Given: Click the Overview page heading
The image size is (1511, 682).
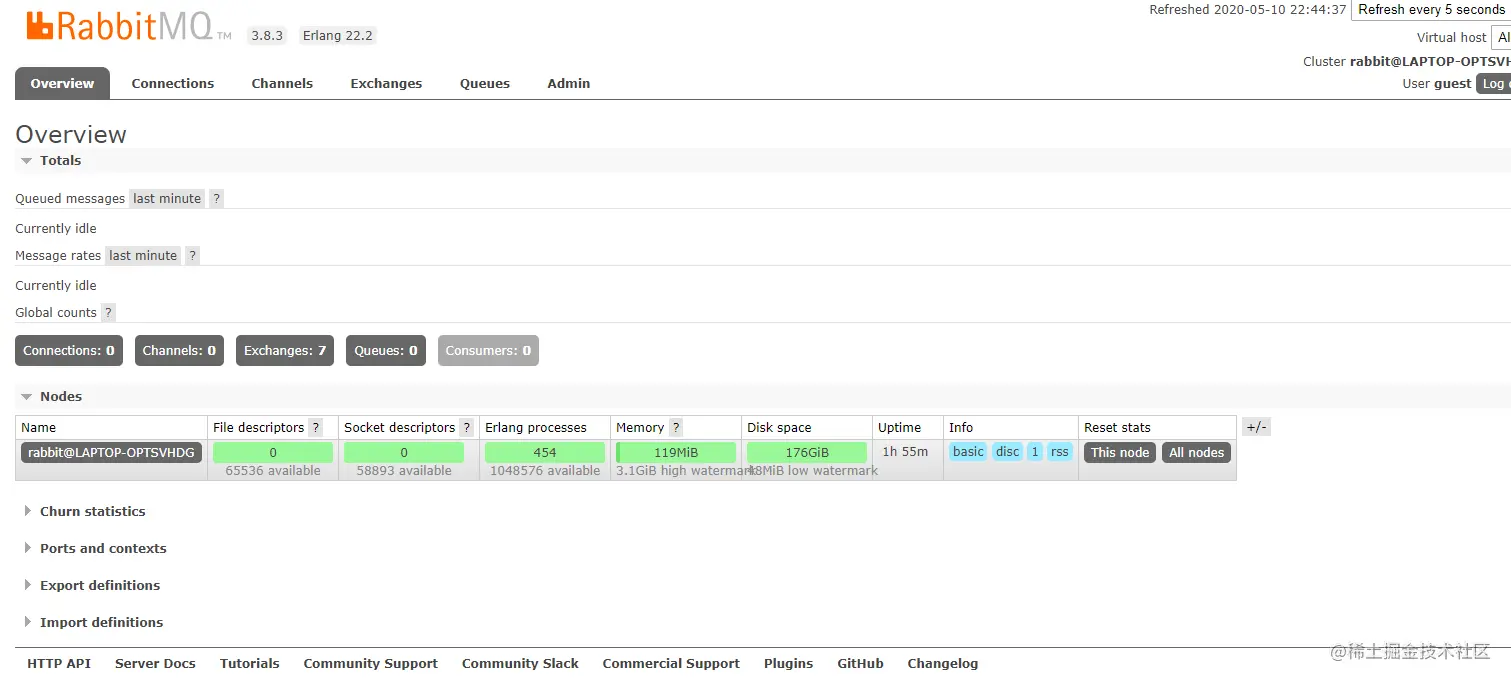Looking at the screenshot, I should coord(71,134).
